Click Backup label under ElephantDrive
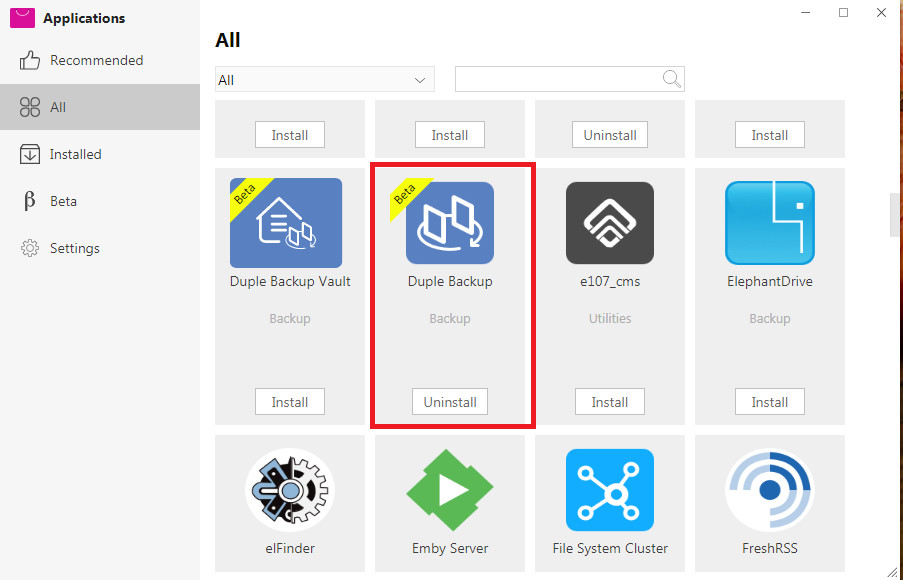The width and height of the screenshot is (903, 580). pos(770,319)
